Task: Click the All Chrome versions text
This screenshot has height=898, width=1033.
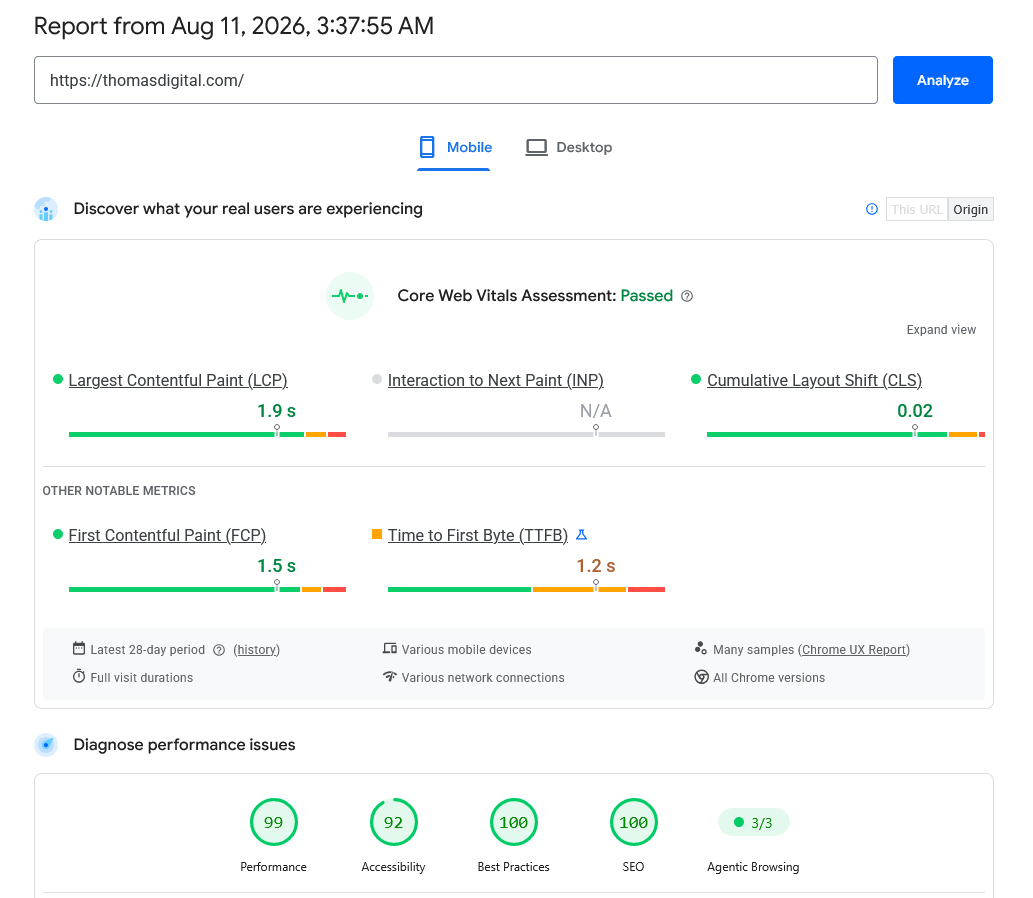Action: tap(769, 677)
